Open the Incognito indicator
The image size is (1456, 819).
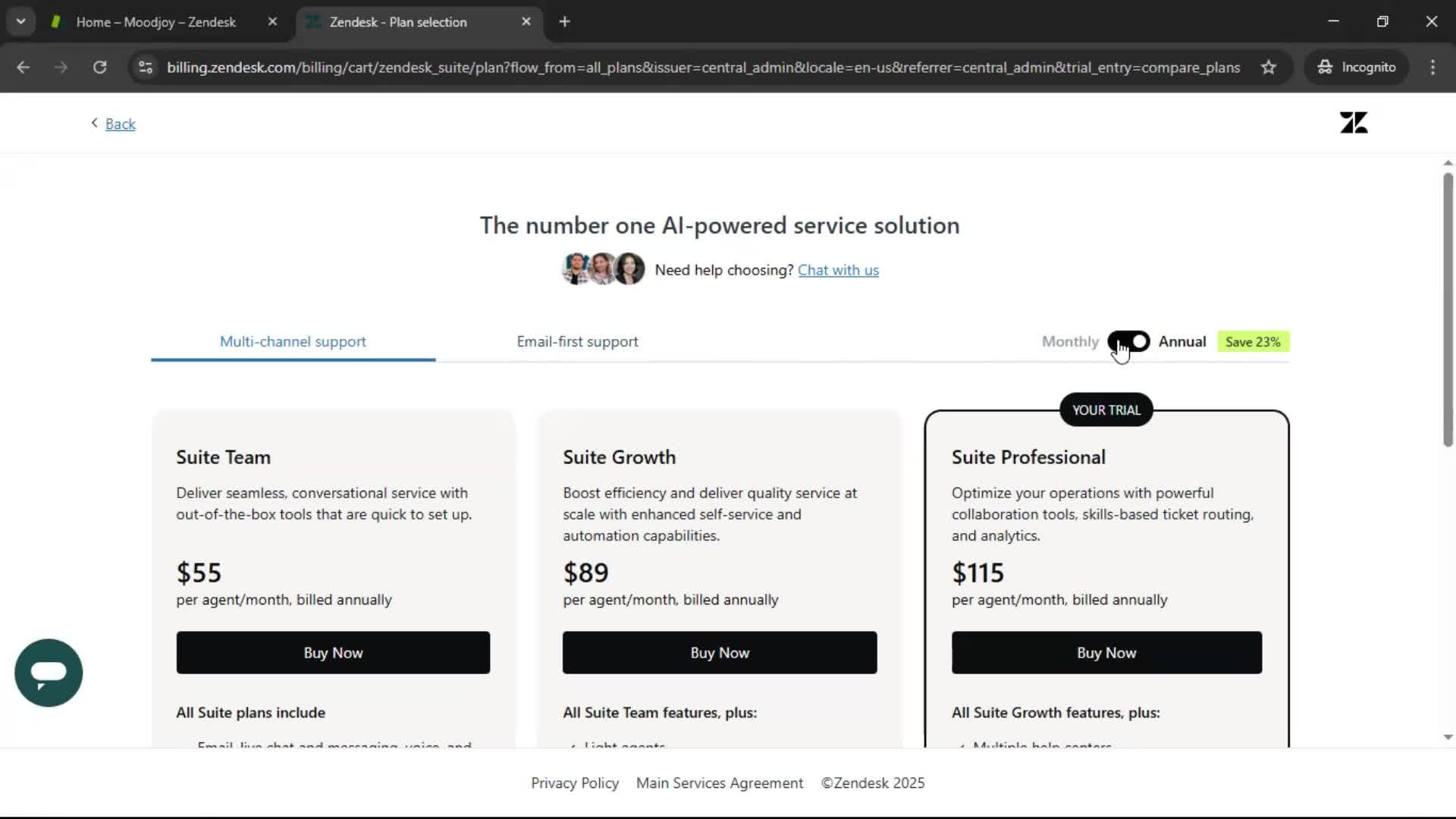click(1357, 67)
